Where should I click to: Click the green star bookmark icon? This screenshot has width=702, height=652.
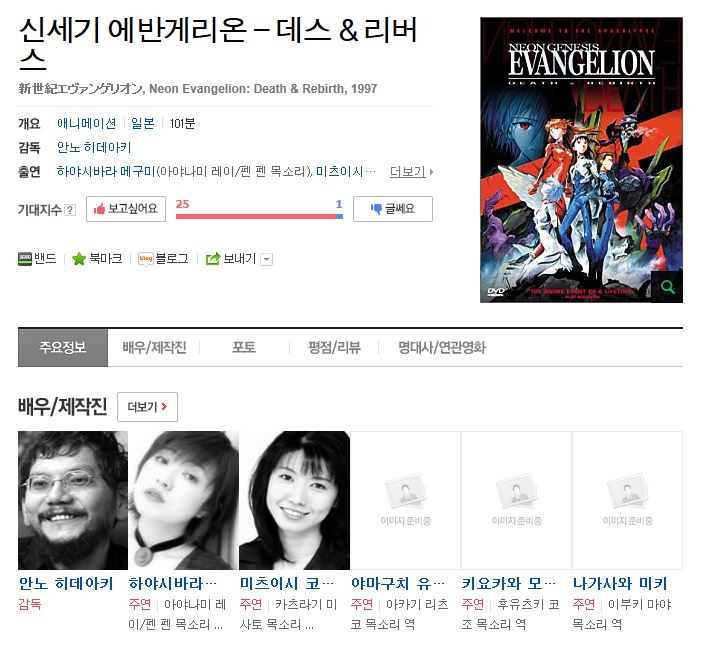pos(79,259)
